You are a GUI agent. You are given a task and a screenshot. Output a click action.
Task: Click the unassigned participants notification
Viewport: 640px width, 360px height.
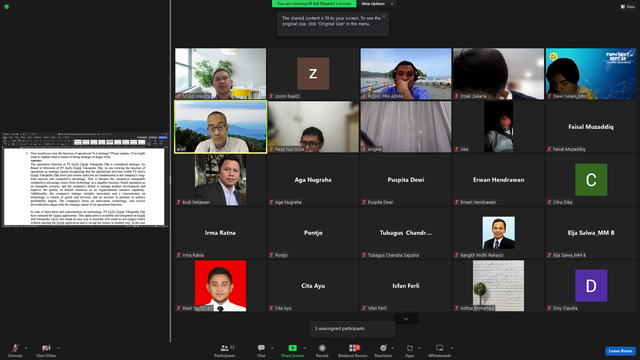[x=353, y=329]
